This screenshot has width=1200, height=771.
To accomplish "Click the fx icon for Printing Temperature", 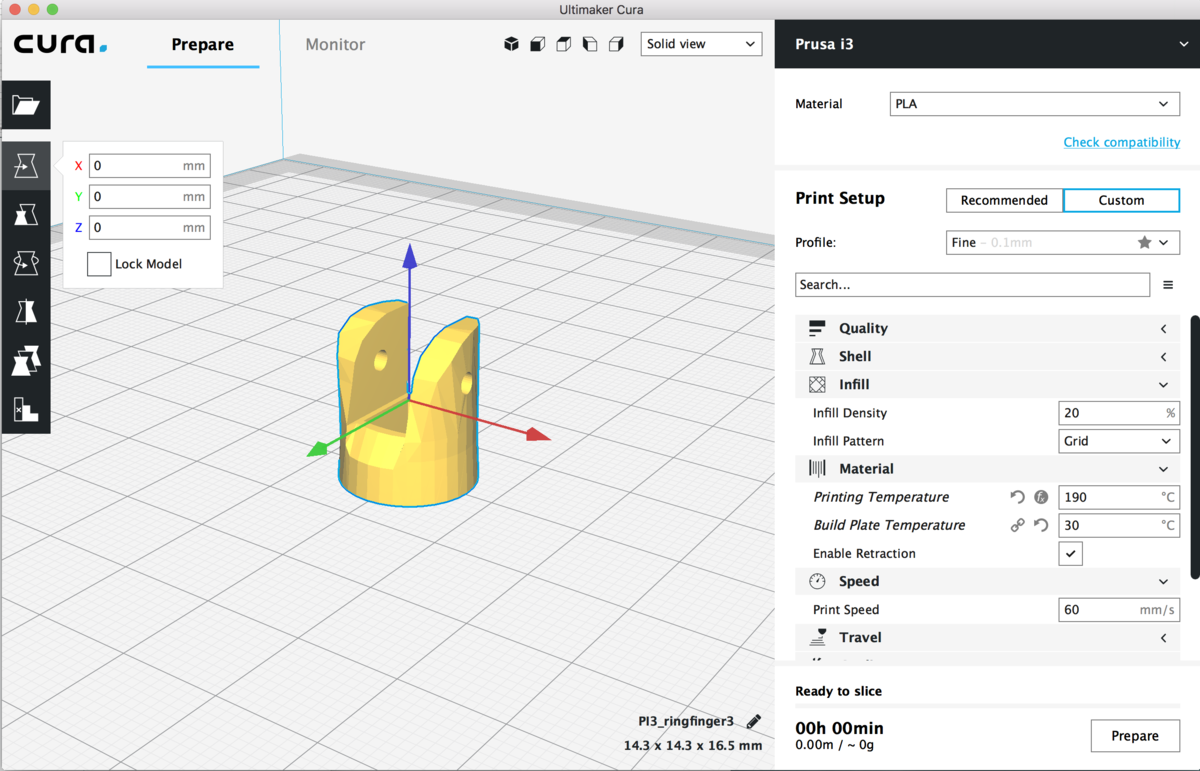I will pos(1042,497).
